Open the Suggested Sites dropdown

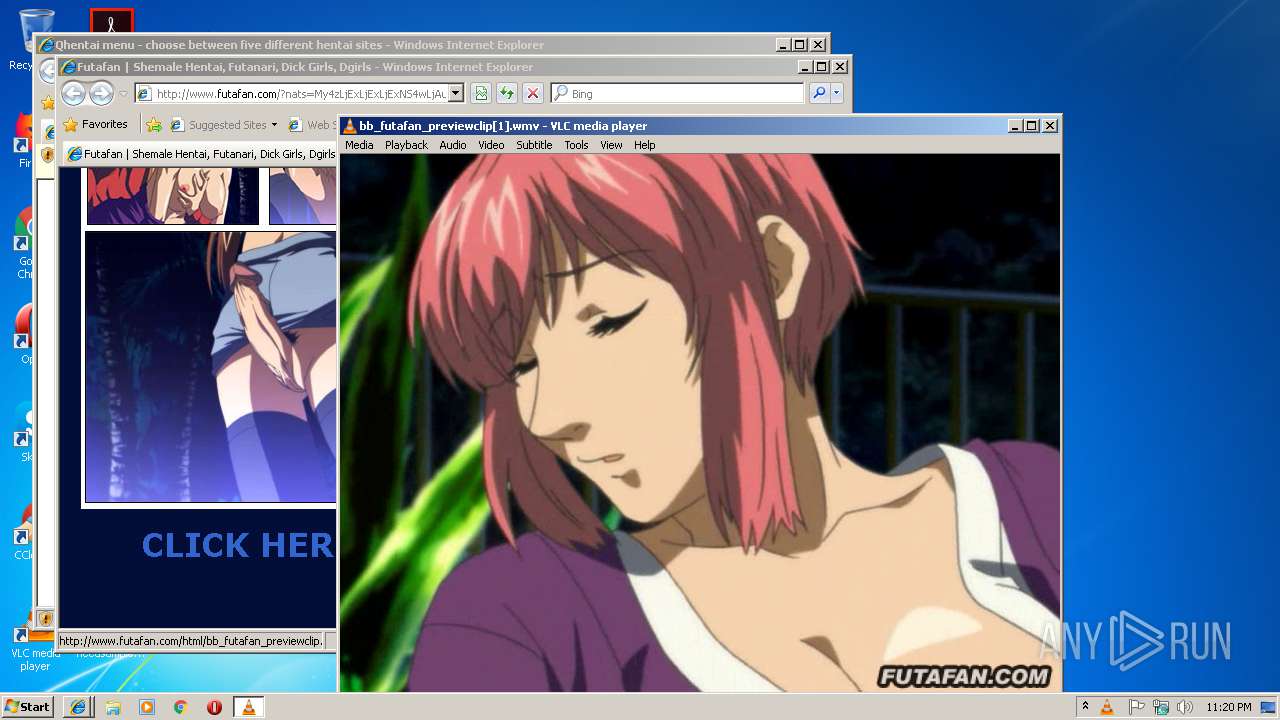coord(224,125)
